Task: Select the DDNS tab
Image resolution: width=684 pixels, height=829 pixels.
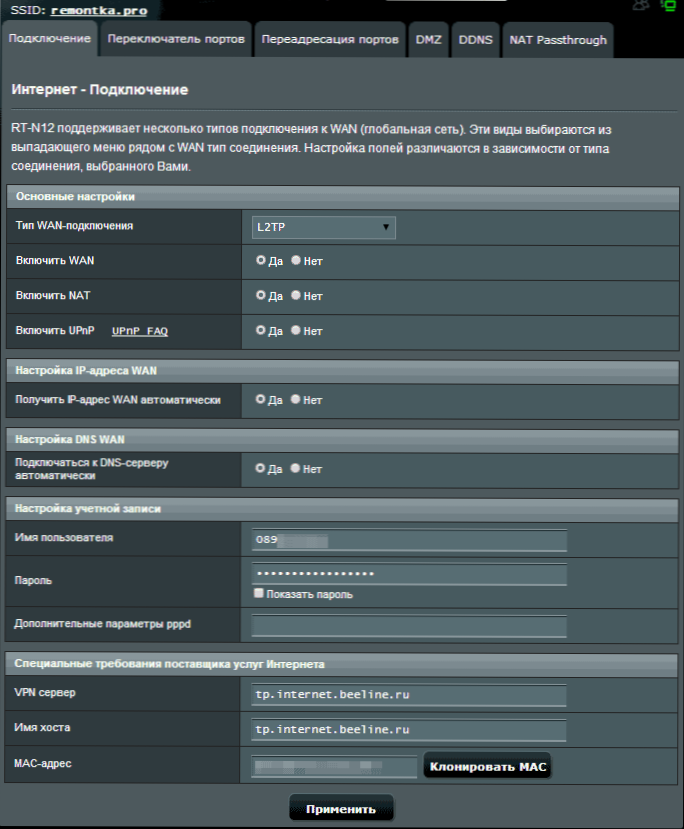Action: 475,40
